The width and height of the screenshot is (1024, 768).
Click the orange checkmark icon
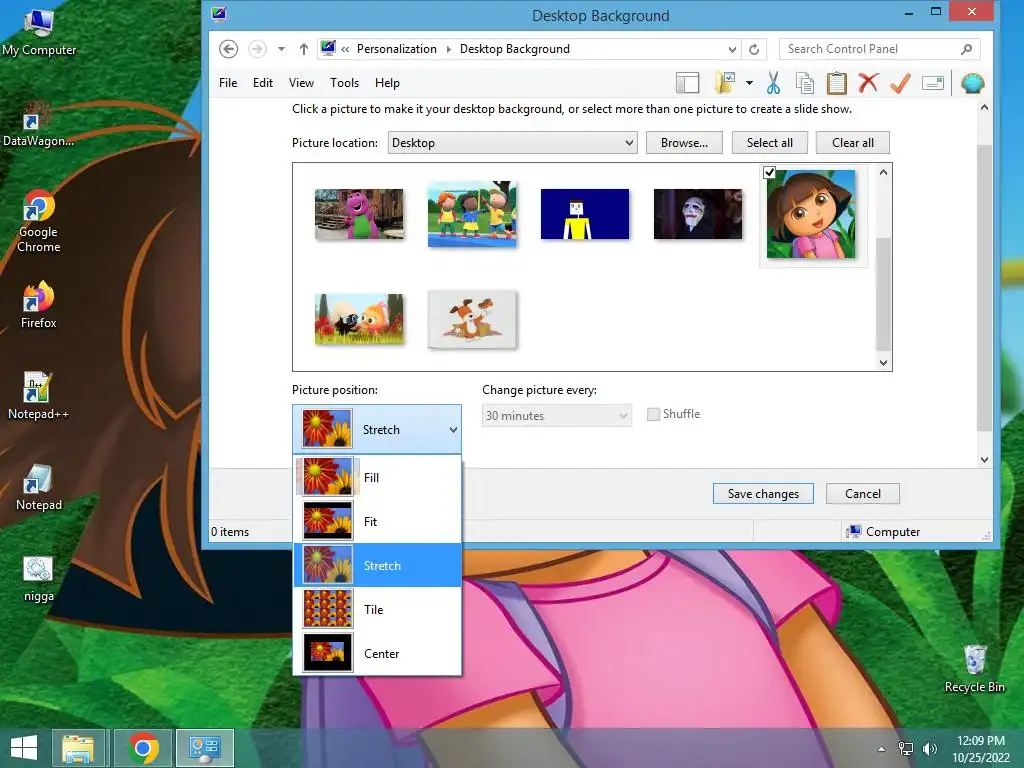click(901, 83)
